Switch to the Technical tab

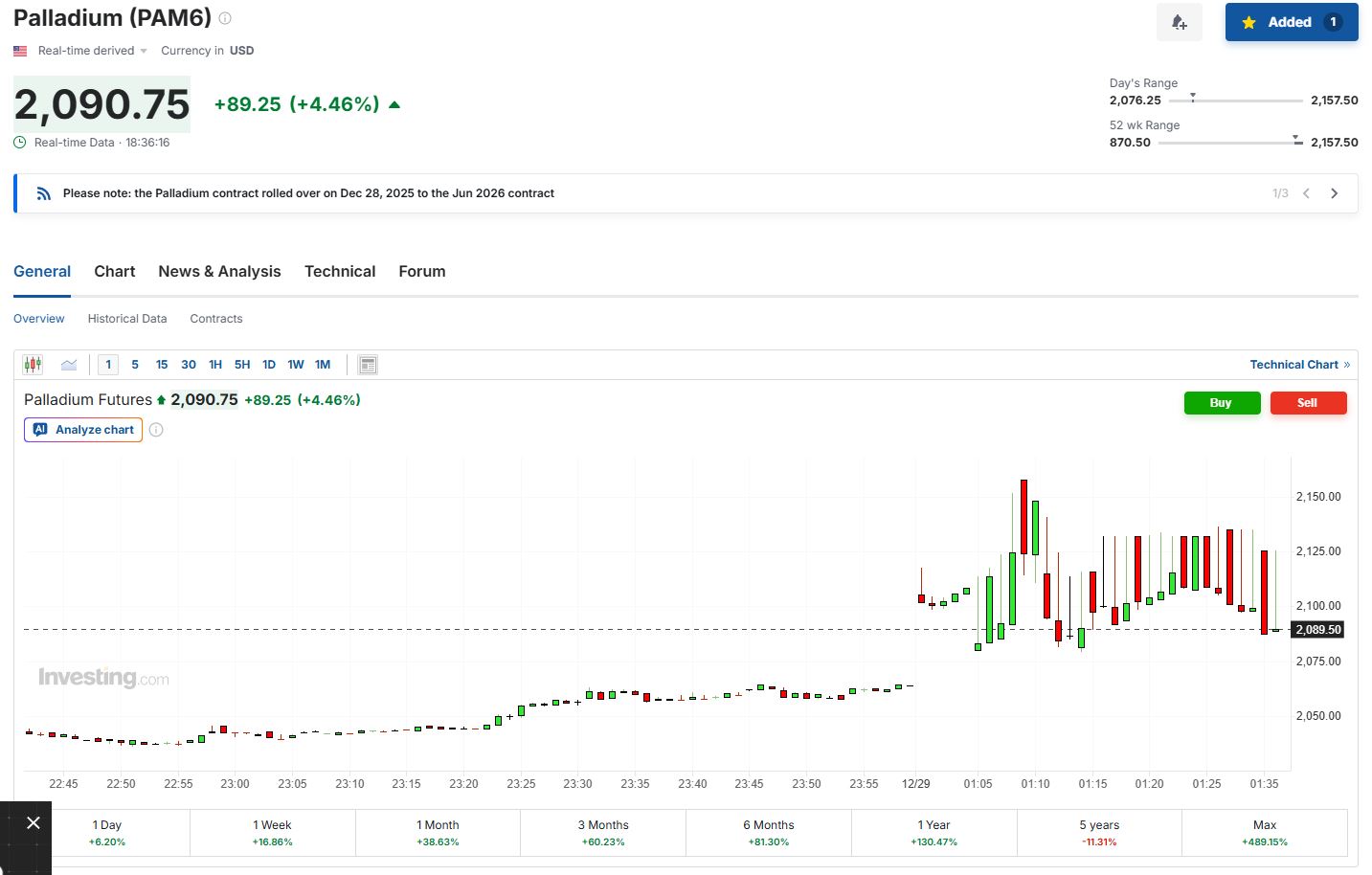click(340, 272)
